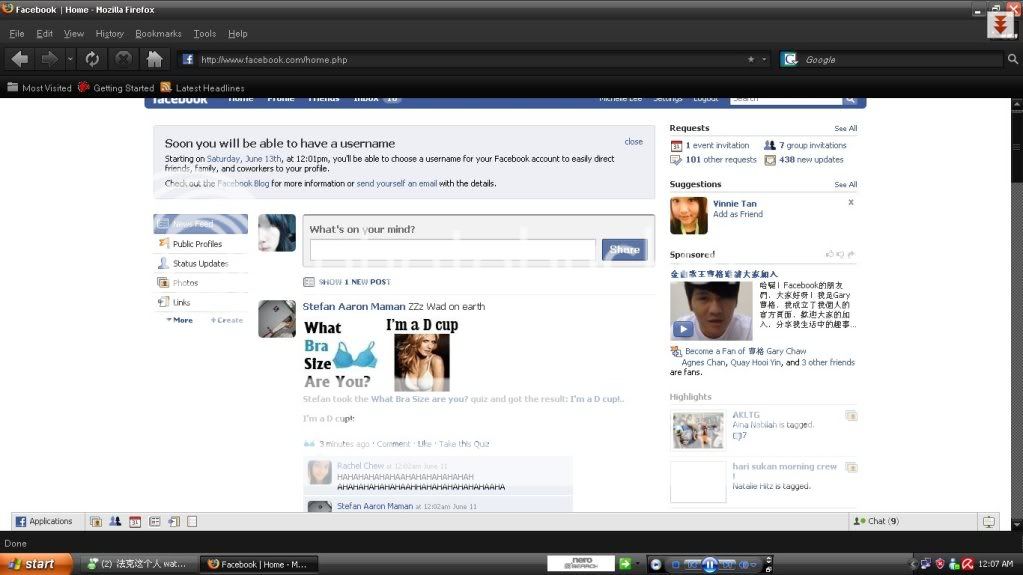This screenshot has height=575, width=1023.
Task: Click the share arrow icon in Sponsored header
Action: point(851,255)
